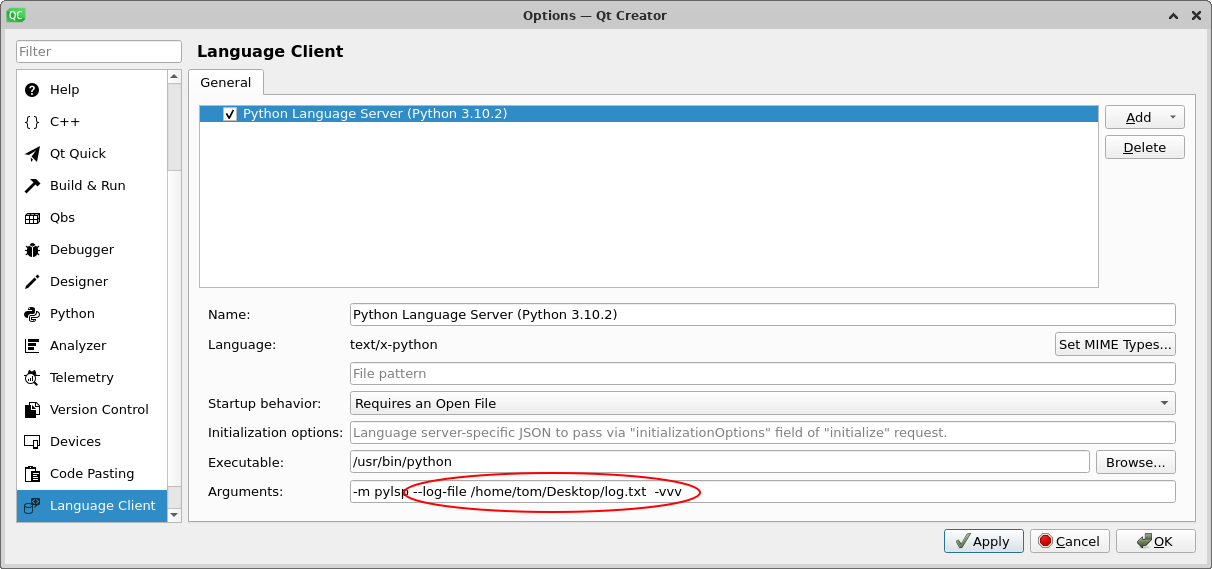Viewport: 1212px width, 569px height.
Task: Minimize window via title bar arrow
Action: (1172, 15)
